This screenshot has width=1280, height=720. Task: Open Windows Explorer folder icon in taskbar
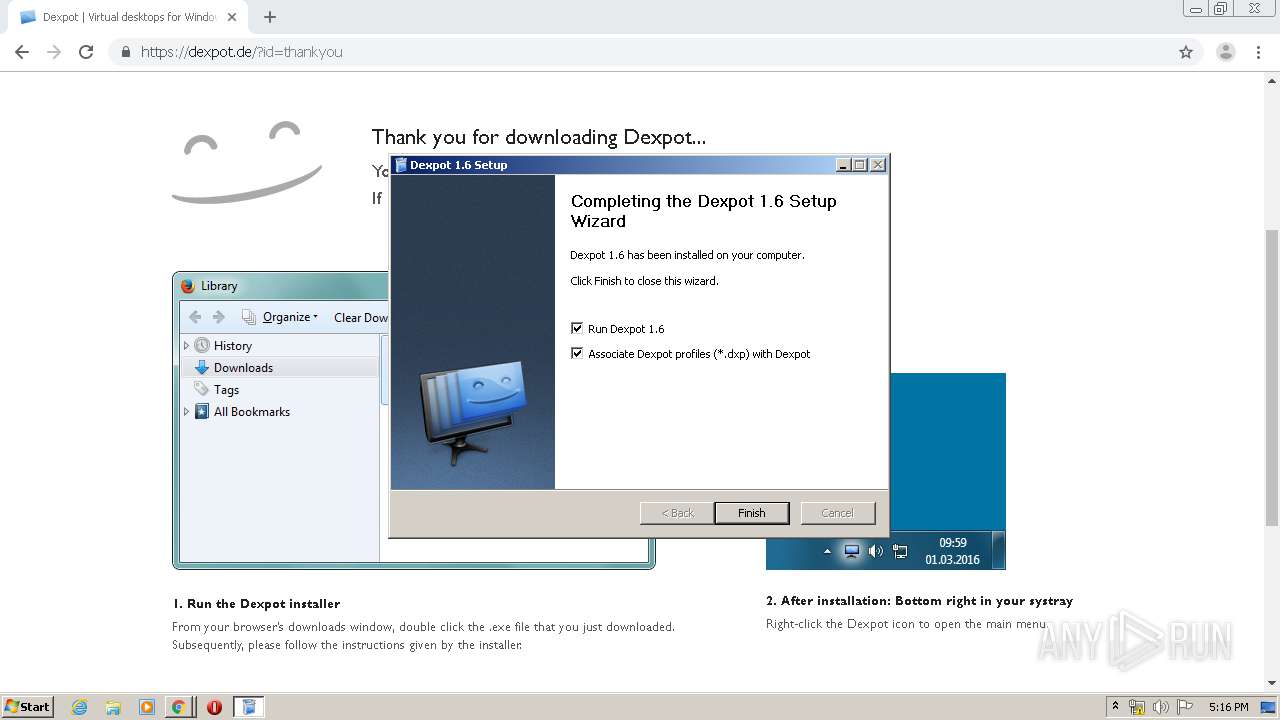point(113,707)
